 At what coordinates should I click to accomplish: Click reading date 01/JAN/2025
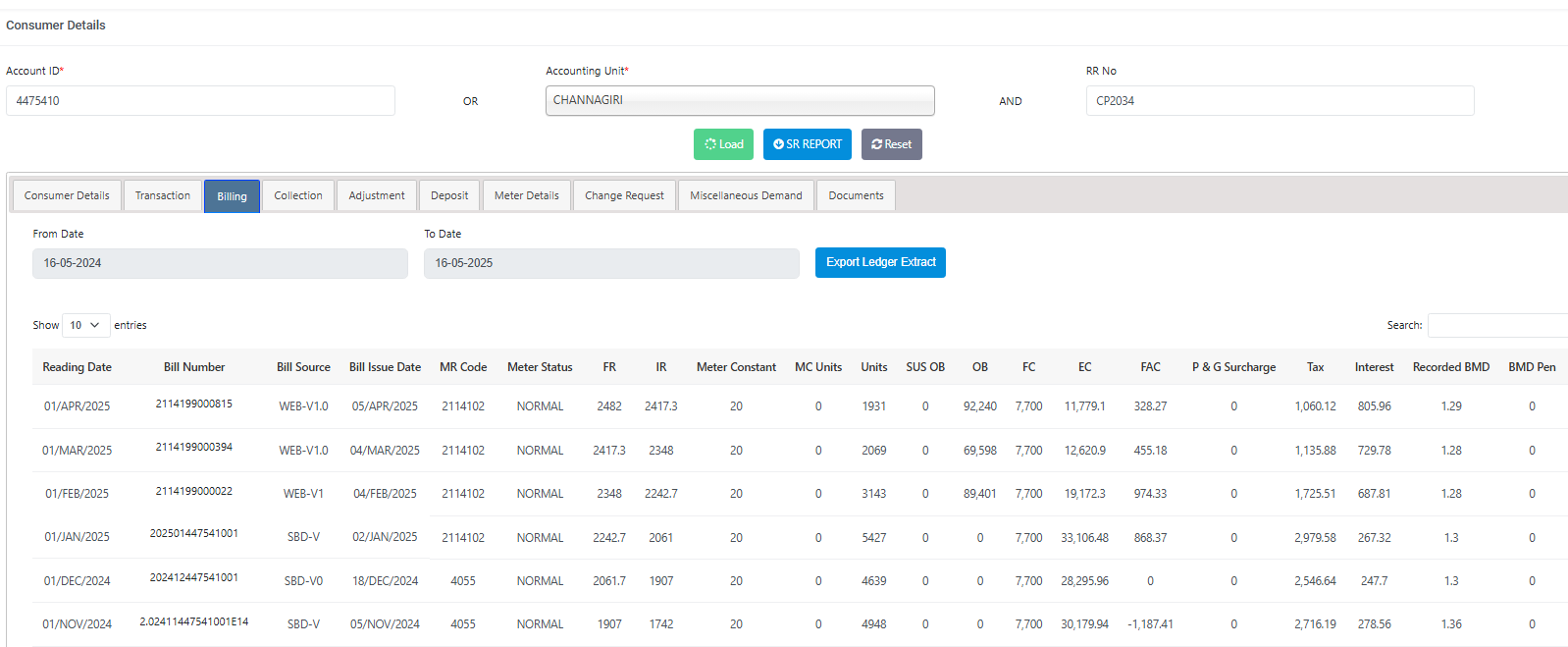click(77, 537)
